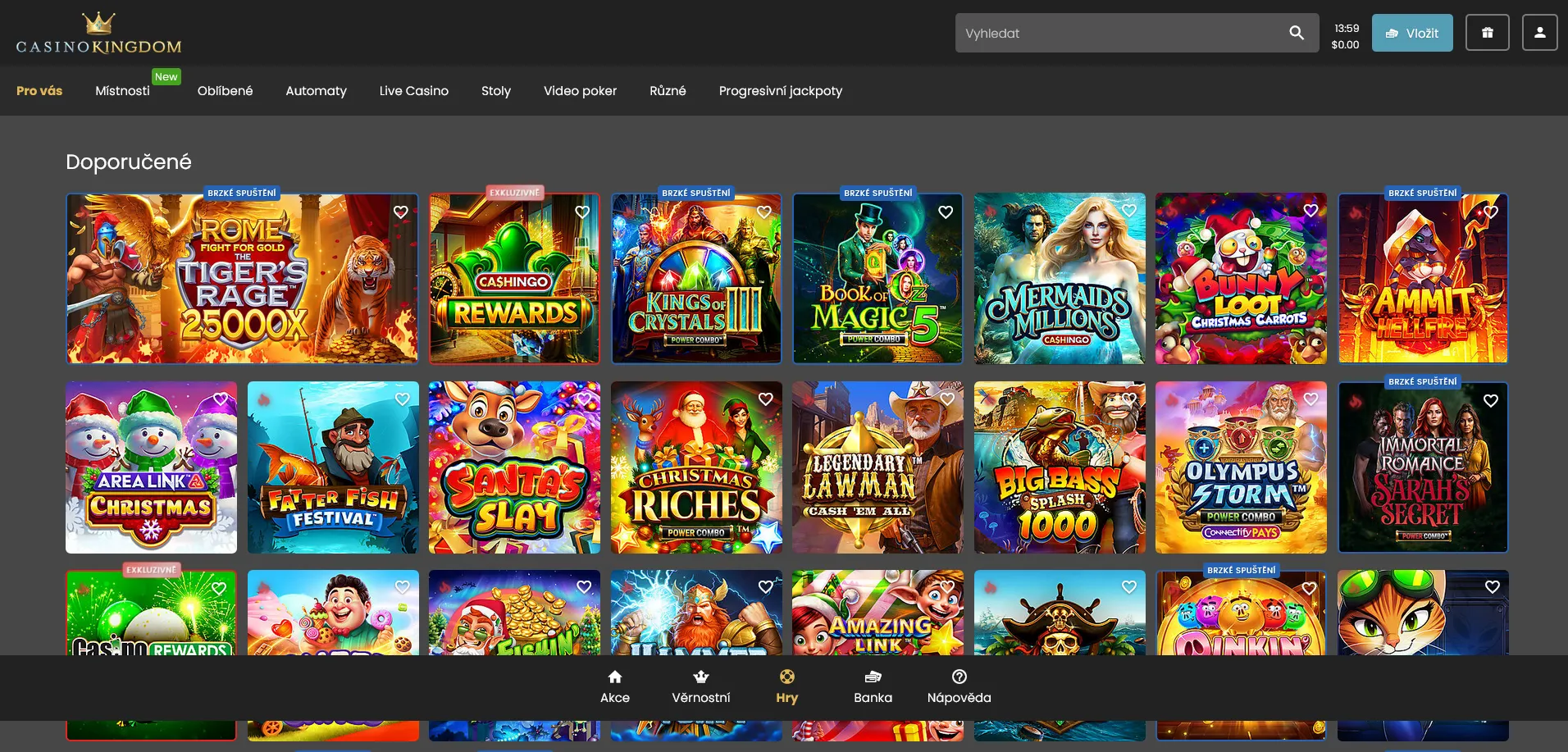The height and width of the screenshot is (752, 1568).
Task: Click the Vyhledat search field
Action: (x=1119, y=33)
